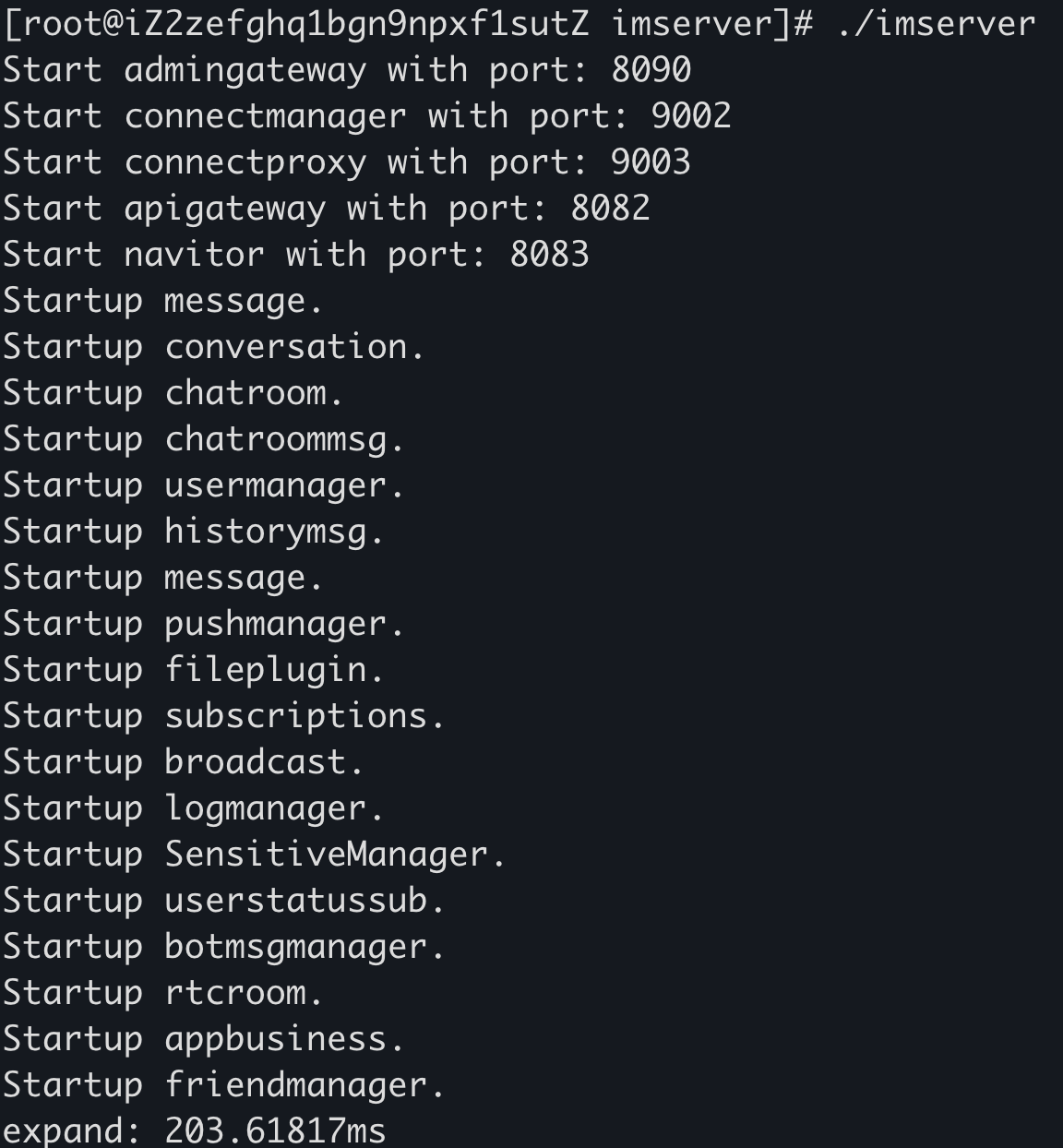Click the word SensitiveManager in output
The image size is (1063, 1148).
327,855
